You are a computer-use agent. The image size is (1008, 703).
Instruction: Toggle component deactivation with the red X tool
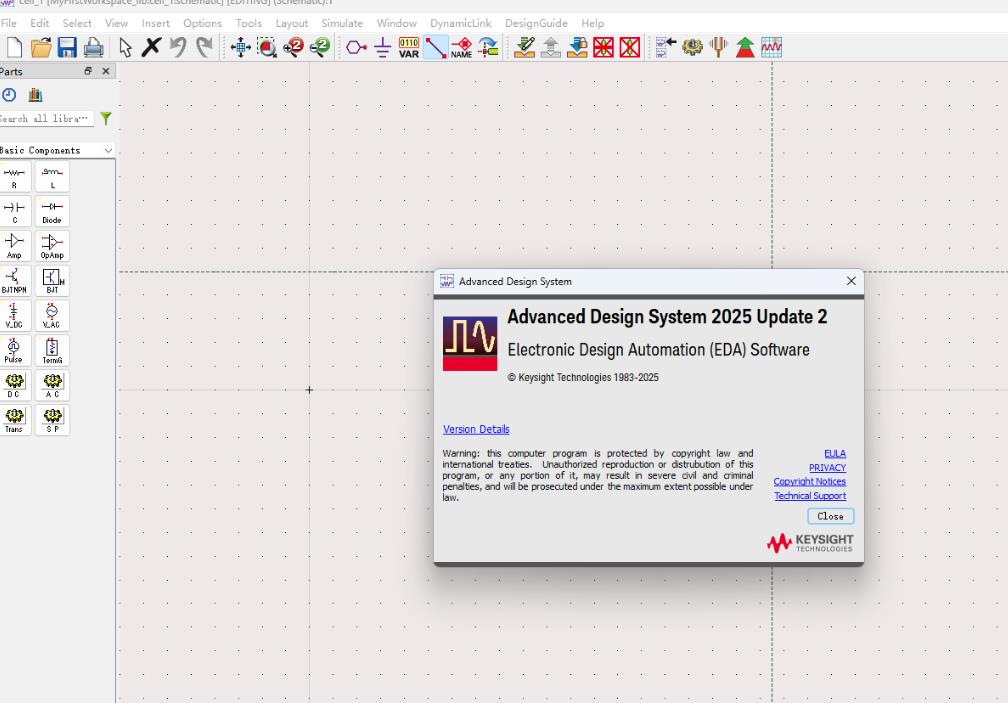[x=605, y=46]
